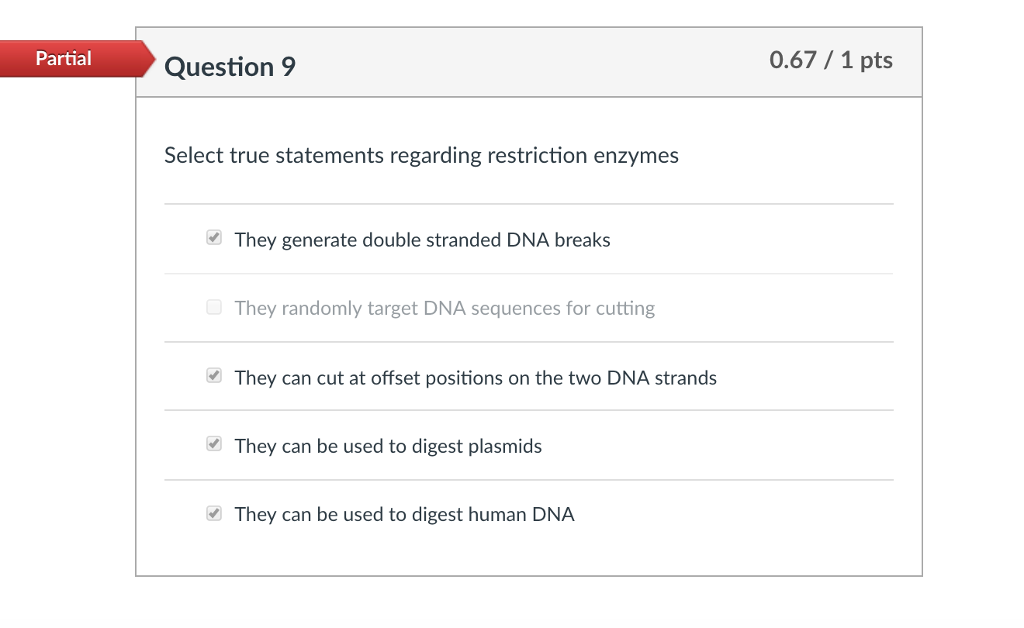Viewport: 1024px width, 628px height.
Task: Click the 0.67 / 1 pts score
Action: click(x=831, y=60)
